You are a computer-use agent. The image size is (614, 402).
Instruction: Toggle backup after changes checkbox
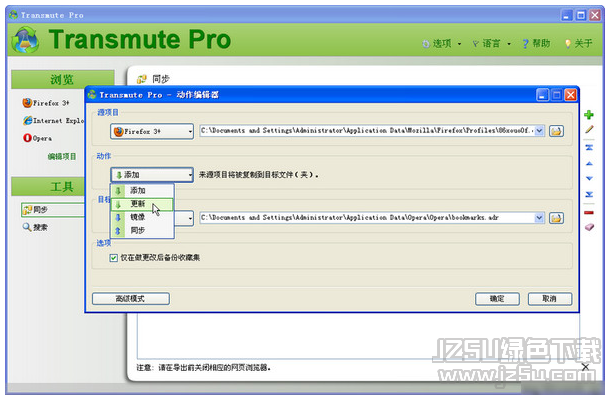coord(114,258)
